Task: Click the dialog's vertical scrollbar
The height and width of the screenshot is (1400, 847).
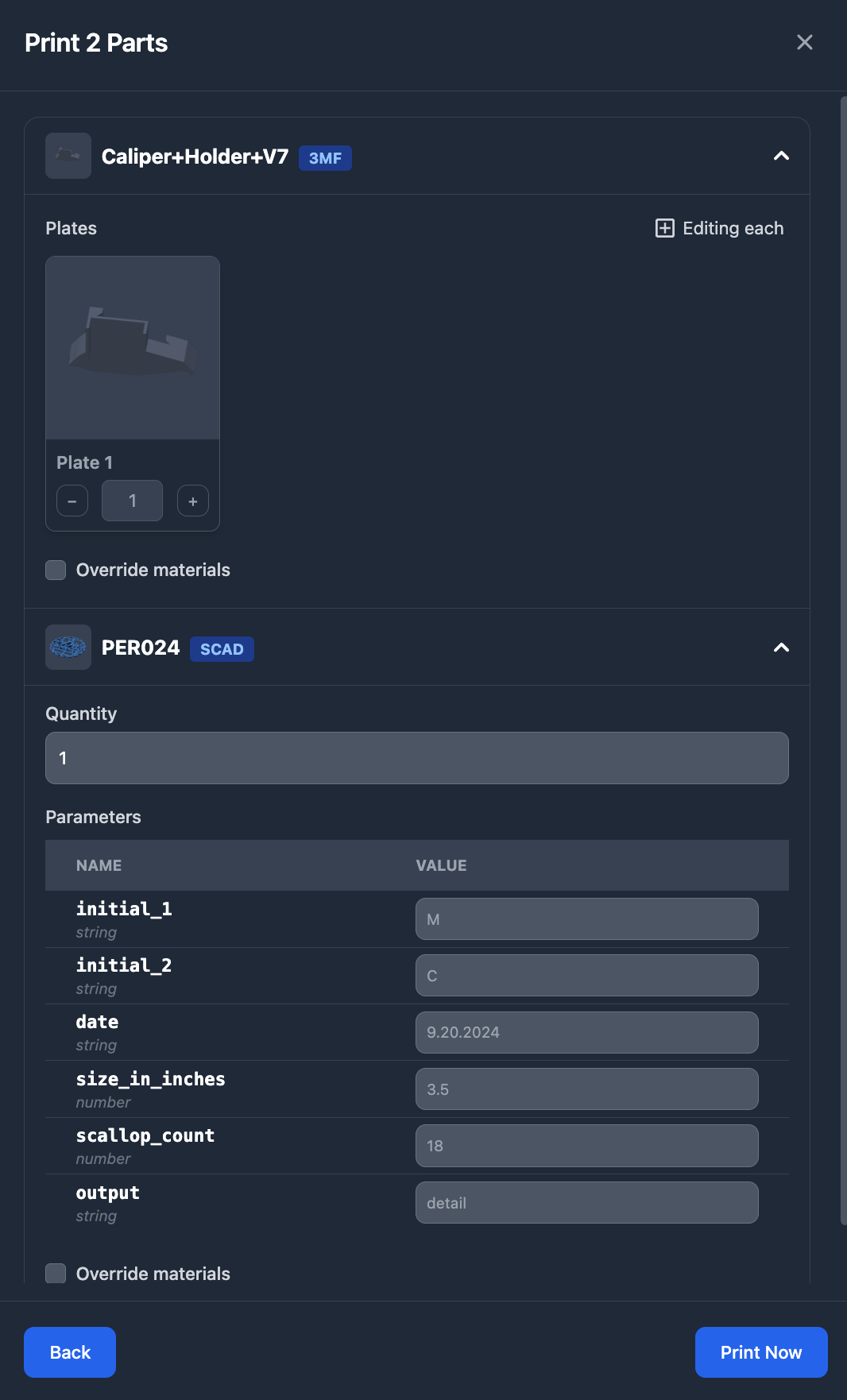Action: 843,659
